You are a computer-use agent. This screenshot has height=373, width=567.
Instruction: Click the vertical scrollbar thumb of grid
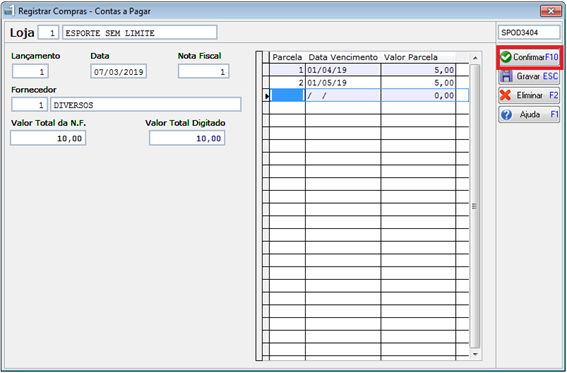pyautogui.click(x=475, y=206)
